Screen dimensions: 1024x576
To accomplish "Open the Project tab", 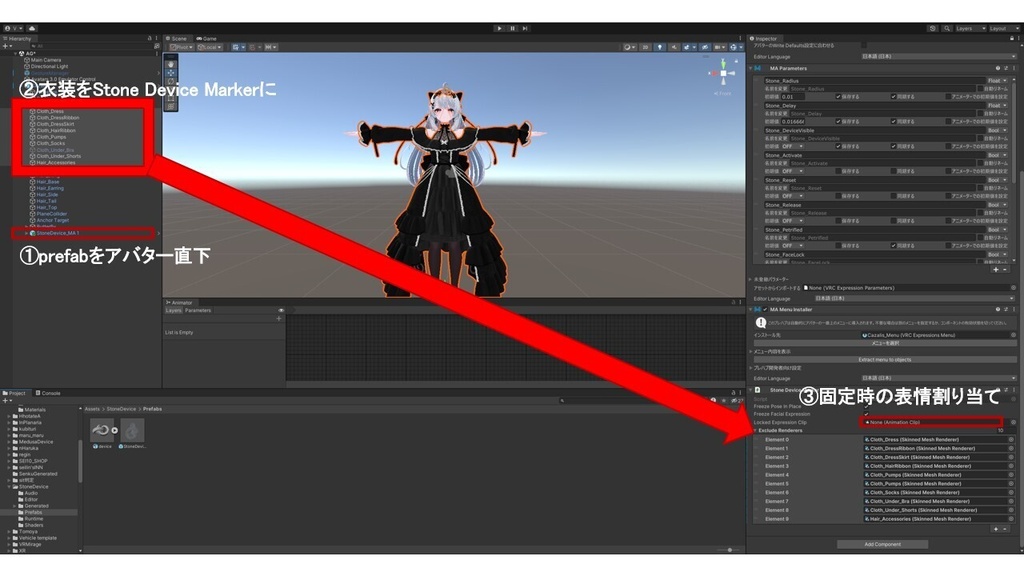I will (14, 393).
